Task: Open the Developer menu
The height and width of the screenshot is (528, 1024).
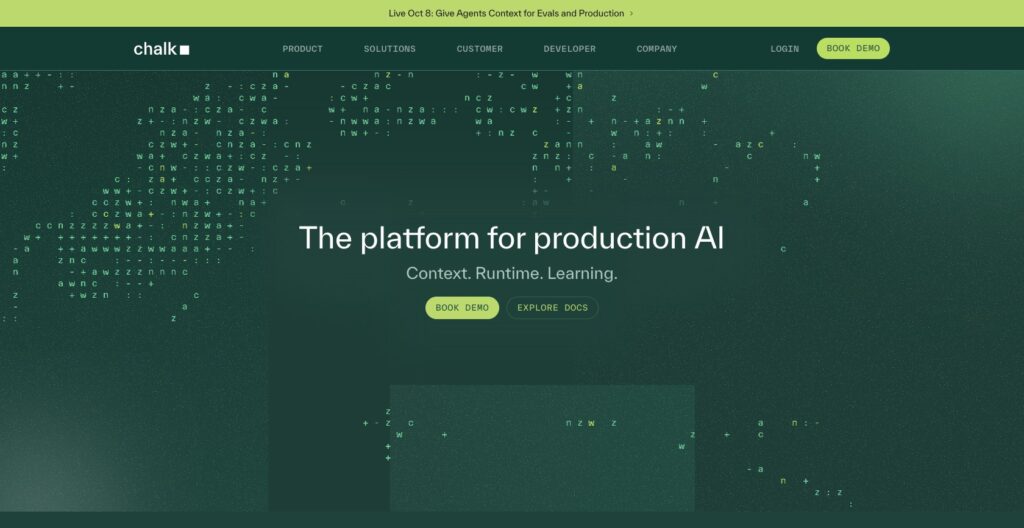Action: tap(569, 49)
